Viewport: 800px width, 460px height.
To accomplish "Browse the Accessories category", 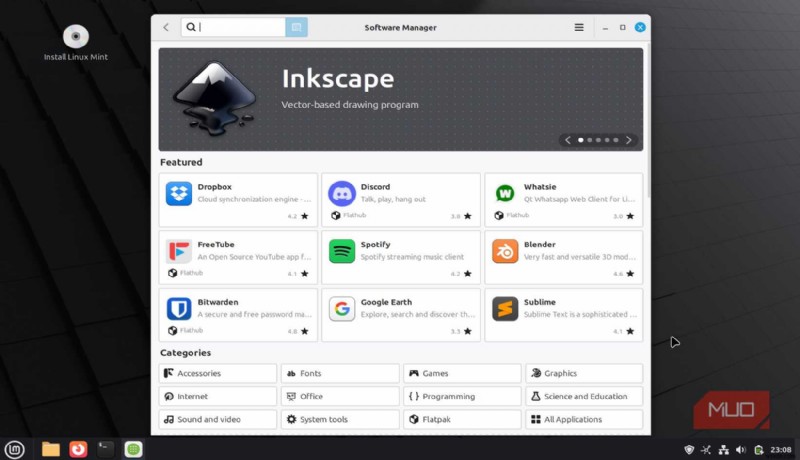I will (218, 373).
